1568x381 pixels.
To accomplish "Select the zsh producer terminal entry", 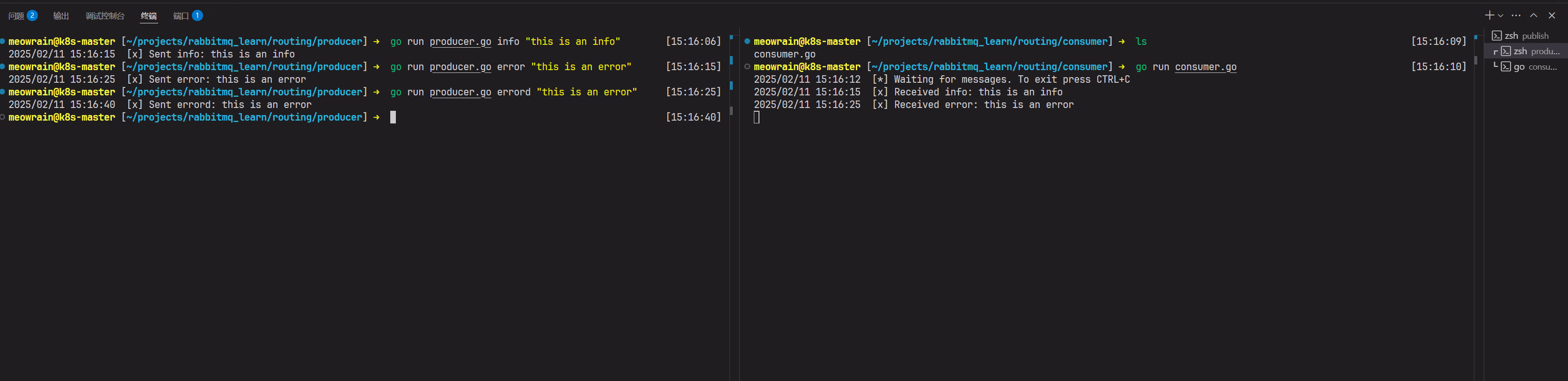I will point(1530,51).
